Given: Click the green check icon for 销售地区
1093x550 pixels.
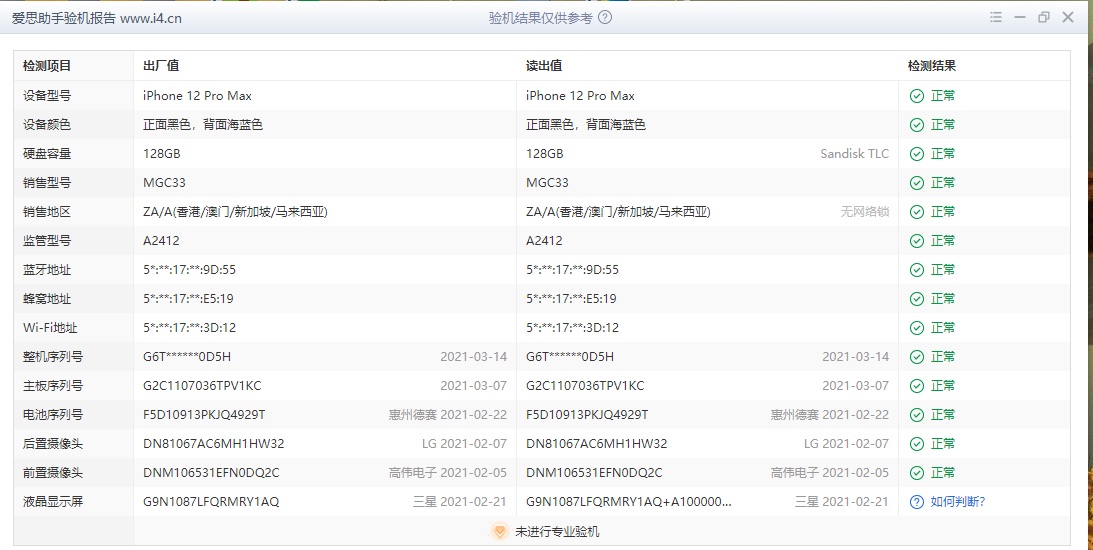Looking at the screenshot, I should 917,212.
